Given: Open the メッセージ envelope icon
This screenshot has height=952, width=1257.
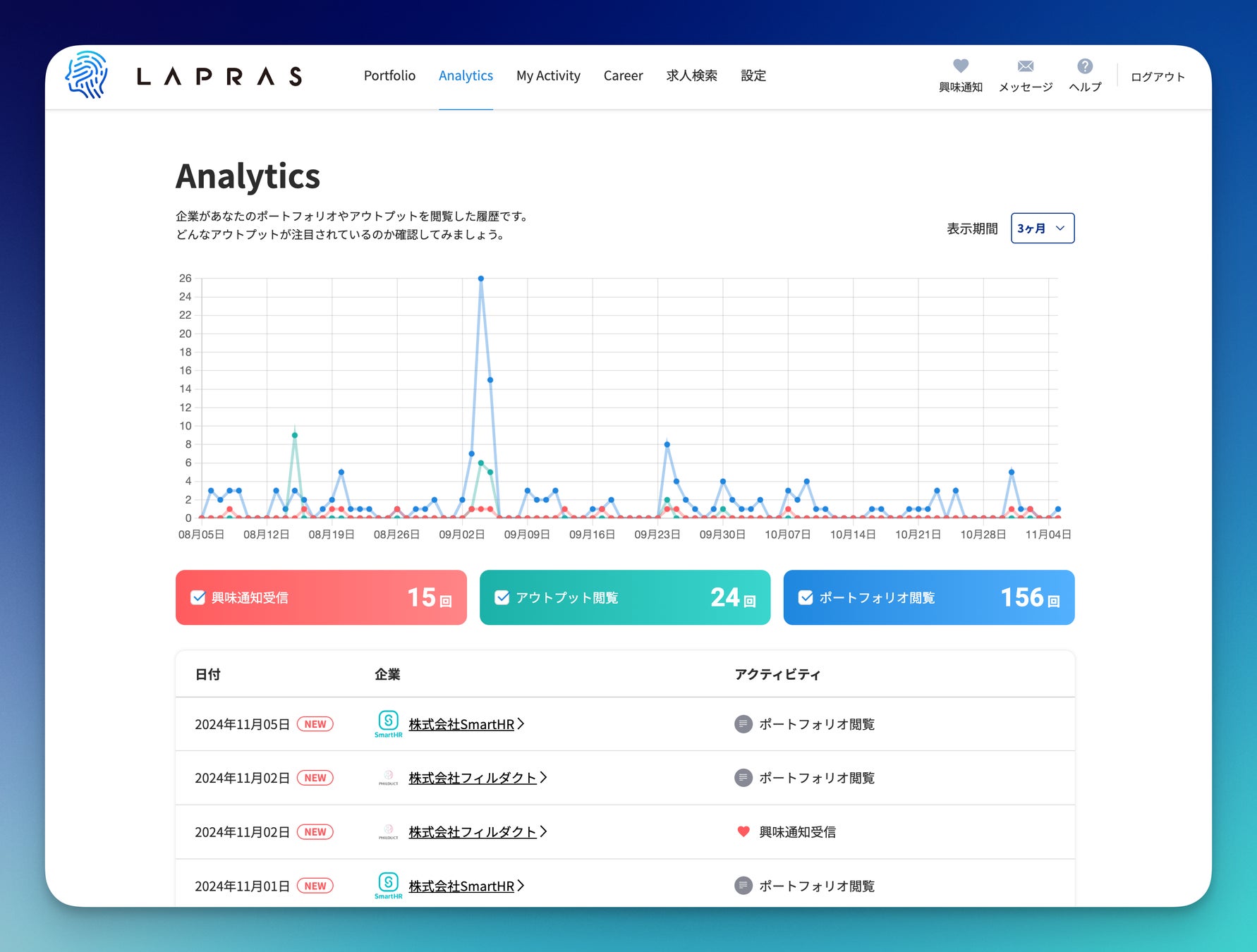Looking at the screenshot, I should (x=1026, y=66).
